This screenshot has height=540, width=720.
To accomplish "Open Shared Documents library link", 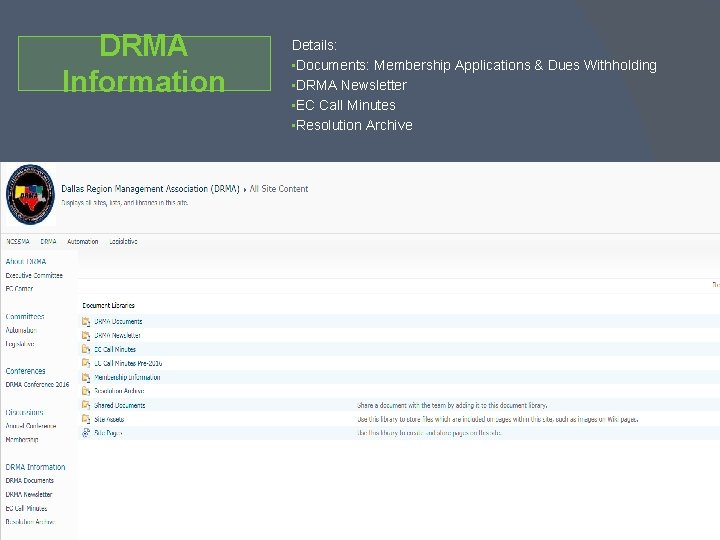I will point(120,405).
